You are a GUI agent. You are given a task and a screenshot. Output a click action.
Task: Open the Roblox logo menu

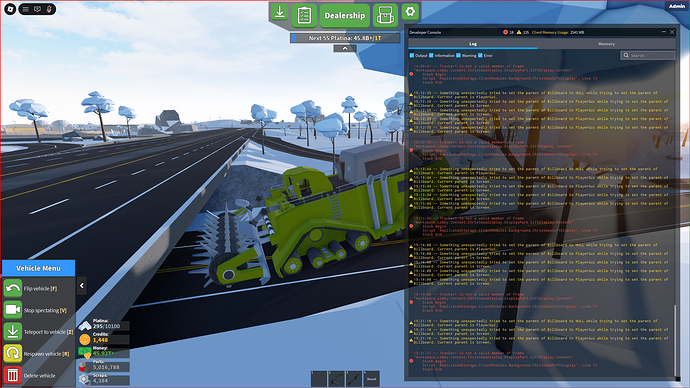coord(10,9)
